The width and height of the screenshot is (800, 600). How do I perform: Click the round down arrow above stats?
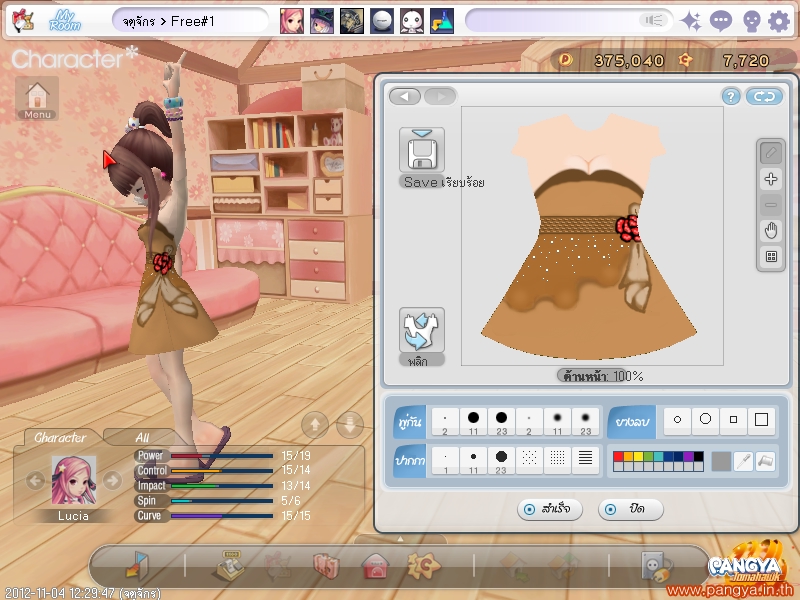click(350, 424)
